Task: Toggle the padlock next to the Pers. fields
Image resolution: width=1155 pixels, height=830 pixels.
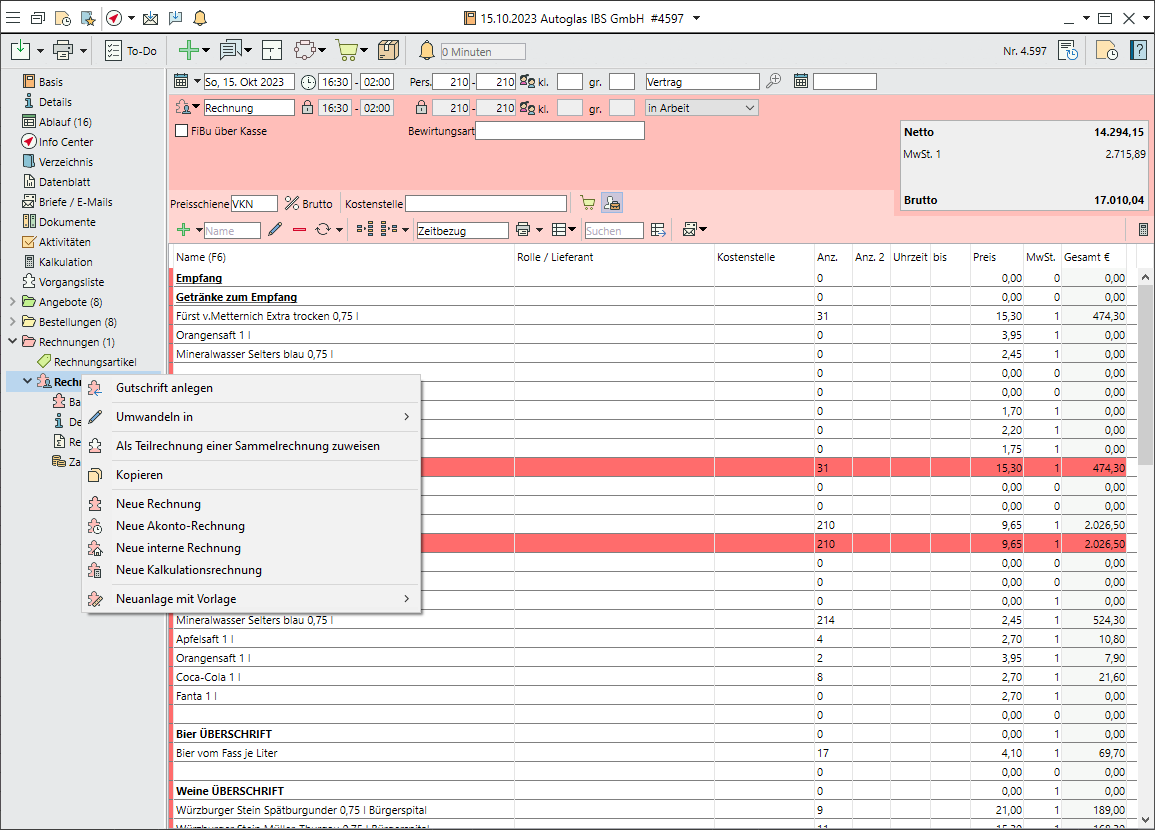Action: point(421,108)
